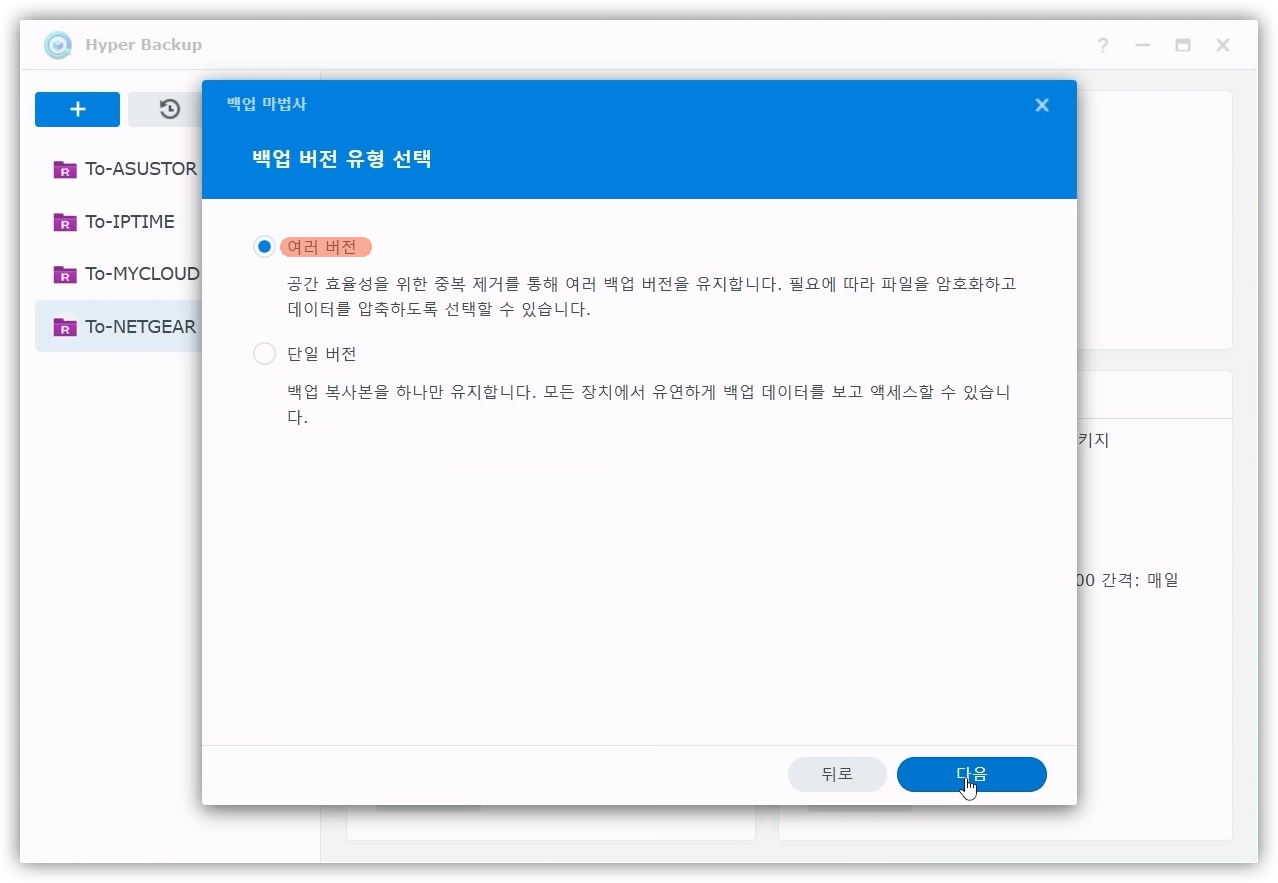
Task: Select the 단일 버전 radio button
Action: [264, 354]
